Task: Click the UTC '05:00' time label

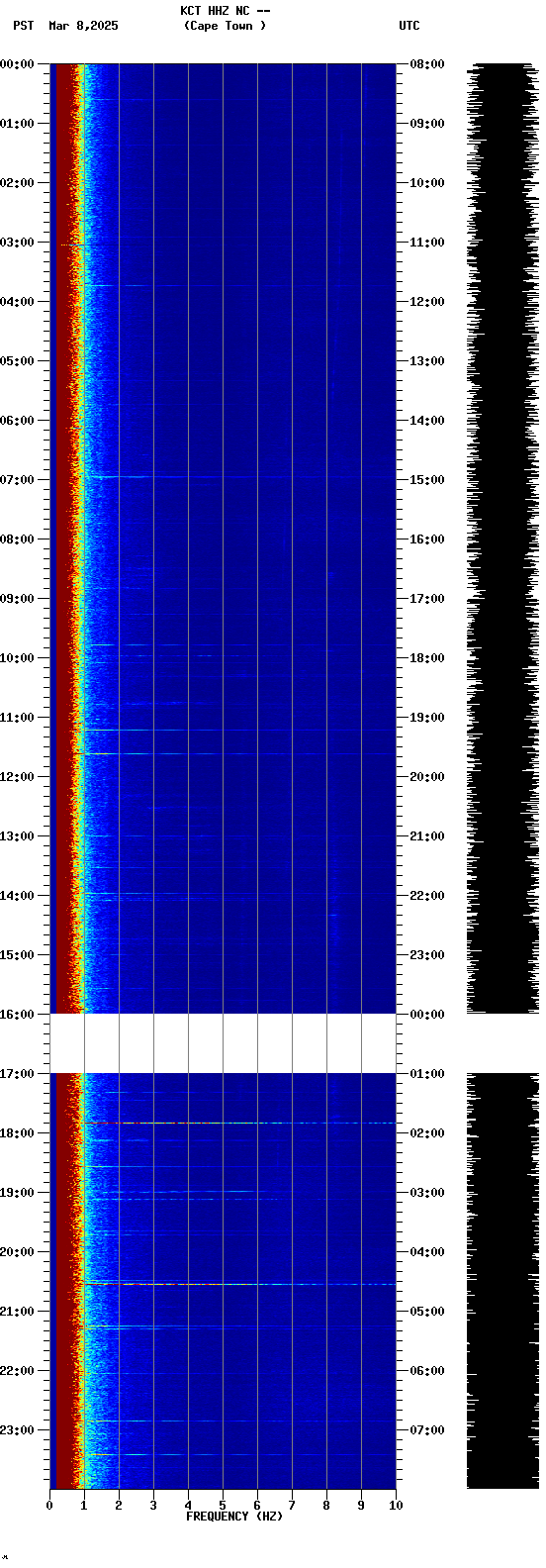Action: click(x=427, y=1312)
